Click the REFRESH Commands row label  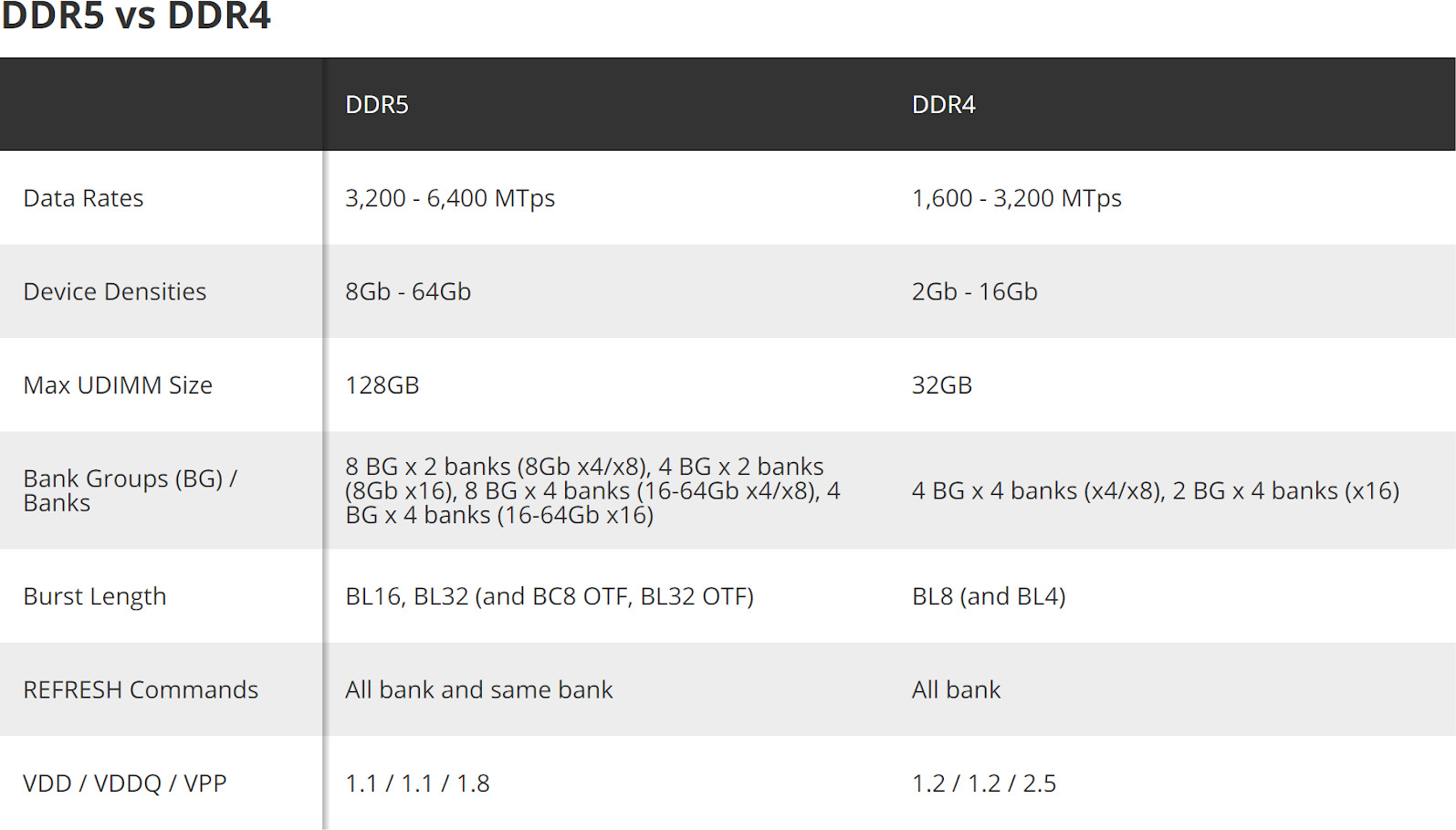(141, 689)
